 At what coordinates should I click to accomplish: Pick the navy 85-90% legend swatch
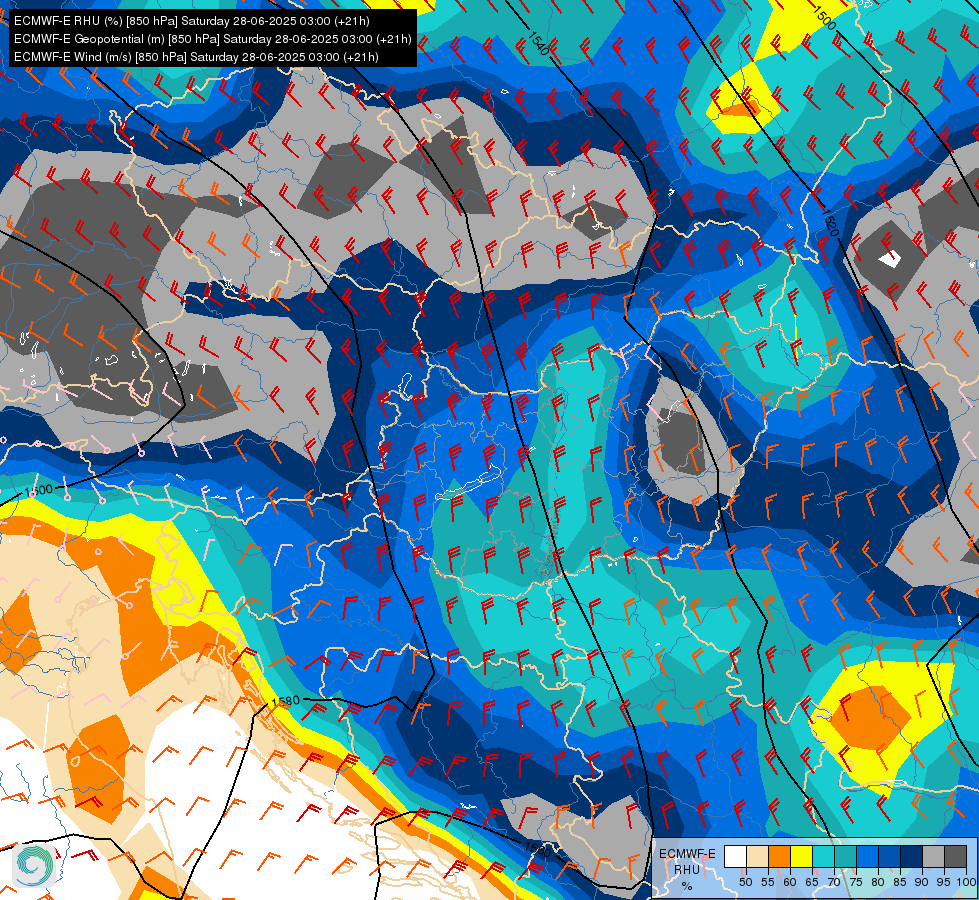click(x=912, y=856)
